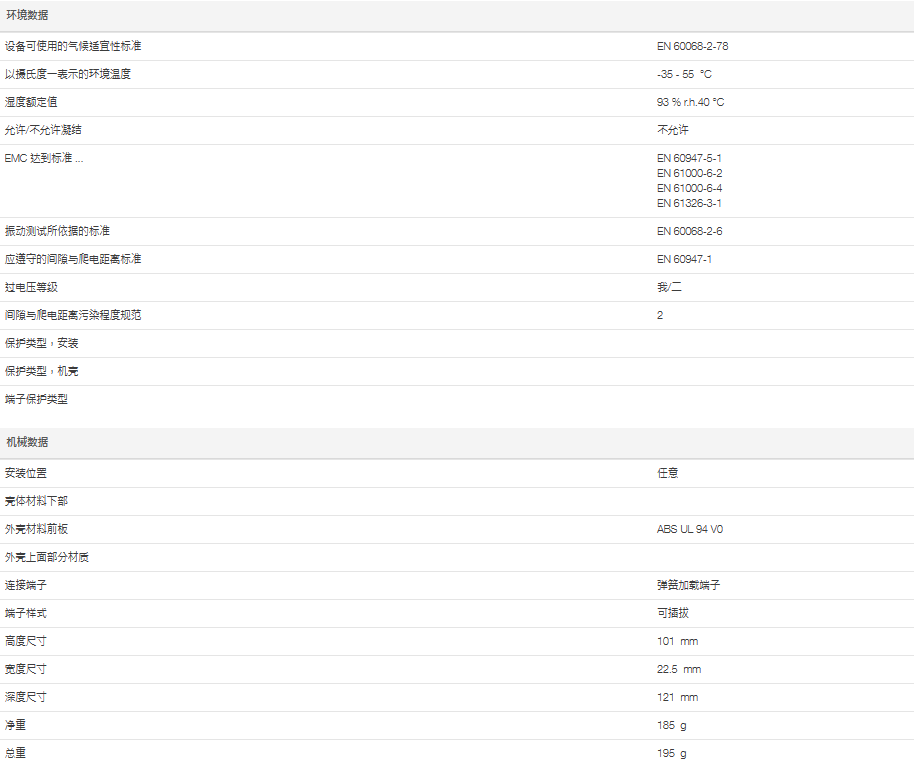Click the -35 - 55 °C temperature value
Viewport: 914px width, 772px height.
tap(684, 74)
